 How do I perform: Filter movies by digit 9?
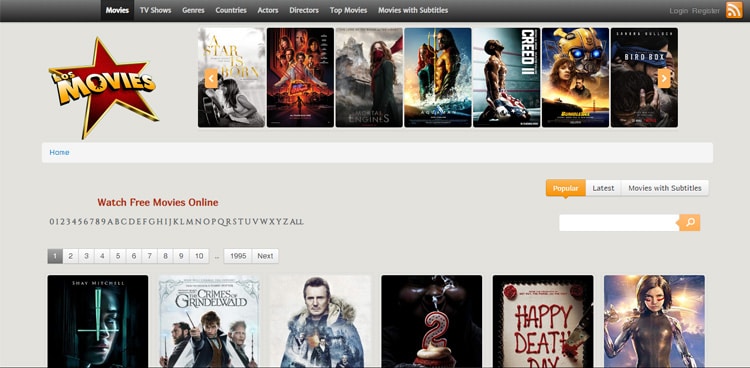point(103,222)
